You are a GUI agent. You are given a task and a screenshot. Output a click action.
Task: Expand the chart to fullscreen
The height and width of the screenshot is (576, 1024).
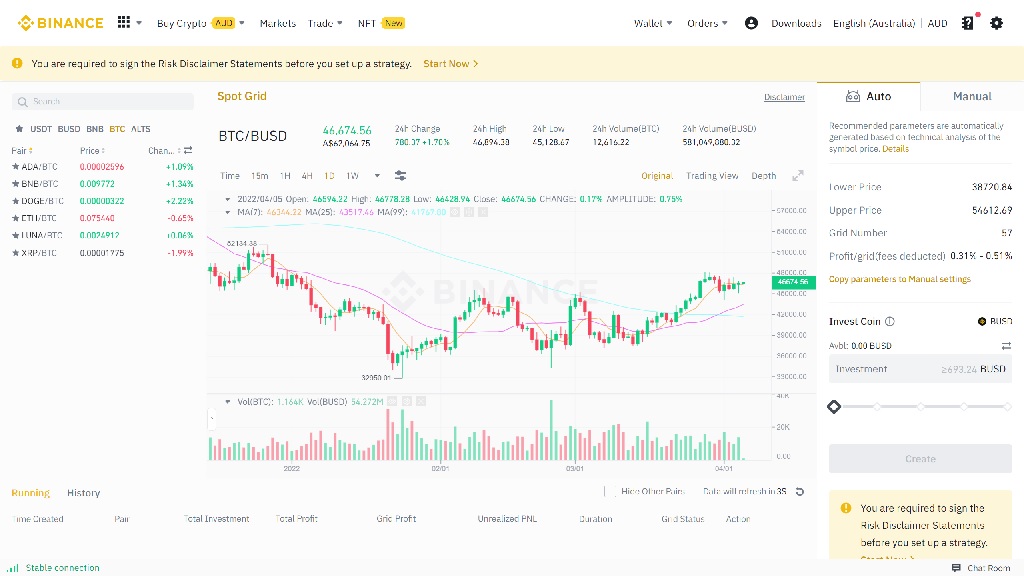(x=797, y=176)
